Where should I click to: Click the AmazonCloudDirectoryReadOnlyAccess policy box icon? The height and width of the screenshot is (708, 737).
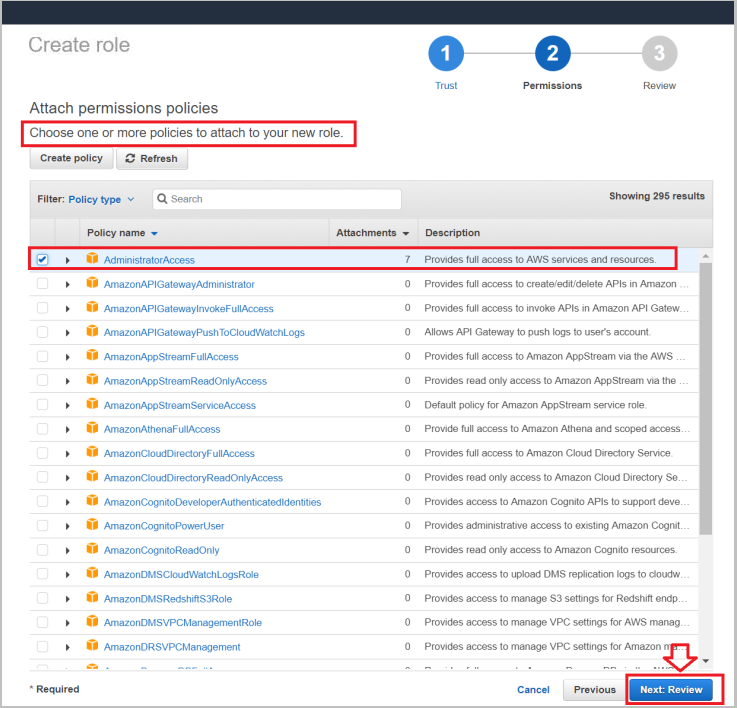click(x=92, y=476)
